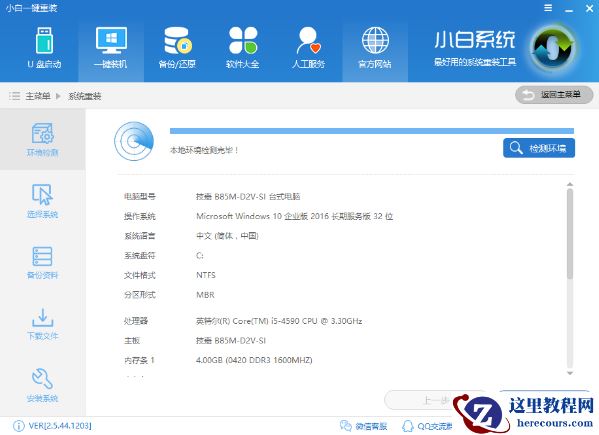The height and width of the screenshot is (435, 599).
Task: Go to 备份资料 step in sidebar
Action: (42, 263)
